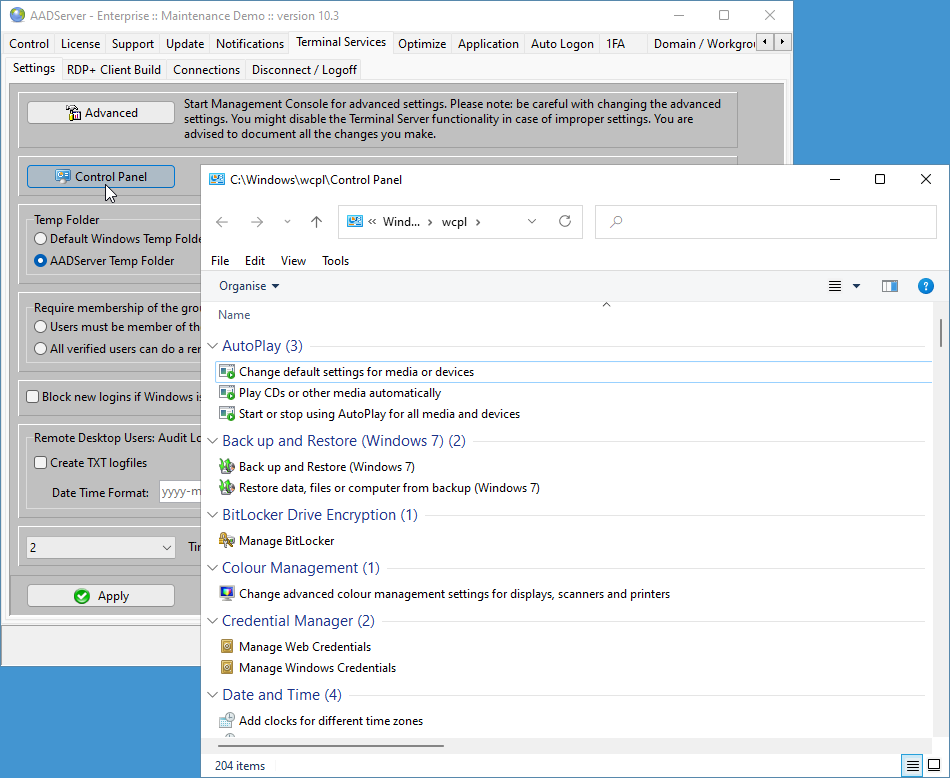The image size is (950, 778).
Task: Open the Organise dropdown menu
Action: (249, 286)
